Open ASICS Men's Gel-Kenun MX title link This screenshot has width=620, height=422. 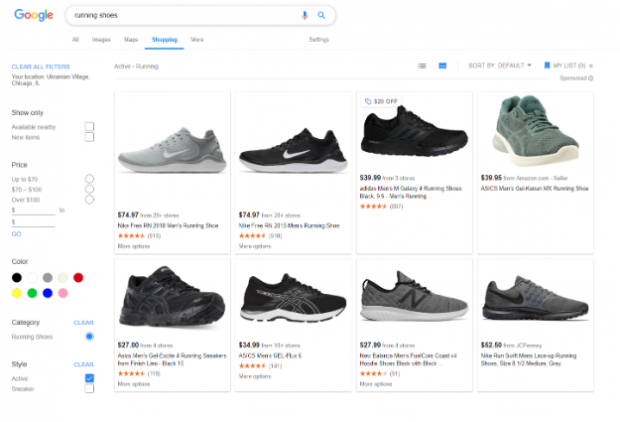tap(535, 189)
